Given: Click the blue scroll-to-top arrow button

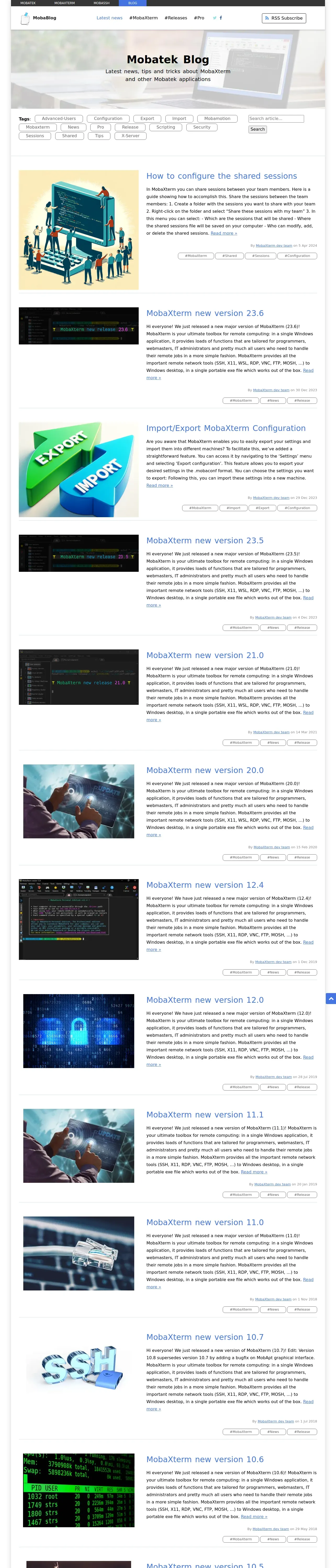Looking at the screenshot, I should click(331, 998).
